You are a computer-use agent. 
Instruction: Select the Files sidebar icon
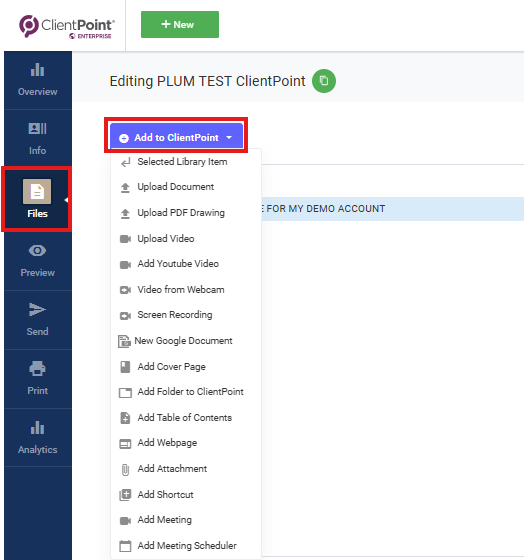[37, 191]
